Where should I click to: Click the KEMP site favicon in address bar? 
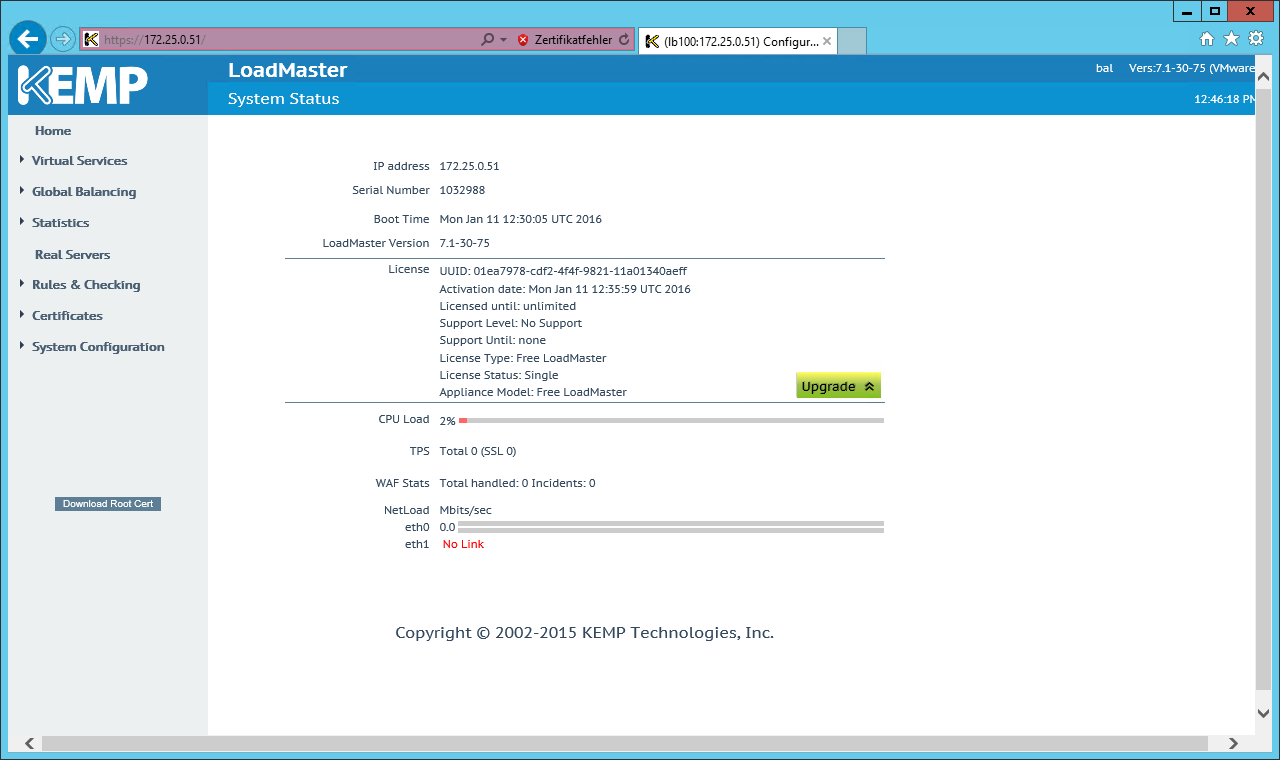(92, 40)
